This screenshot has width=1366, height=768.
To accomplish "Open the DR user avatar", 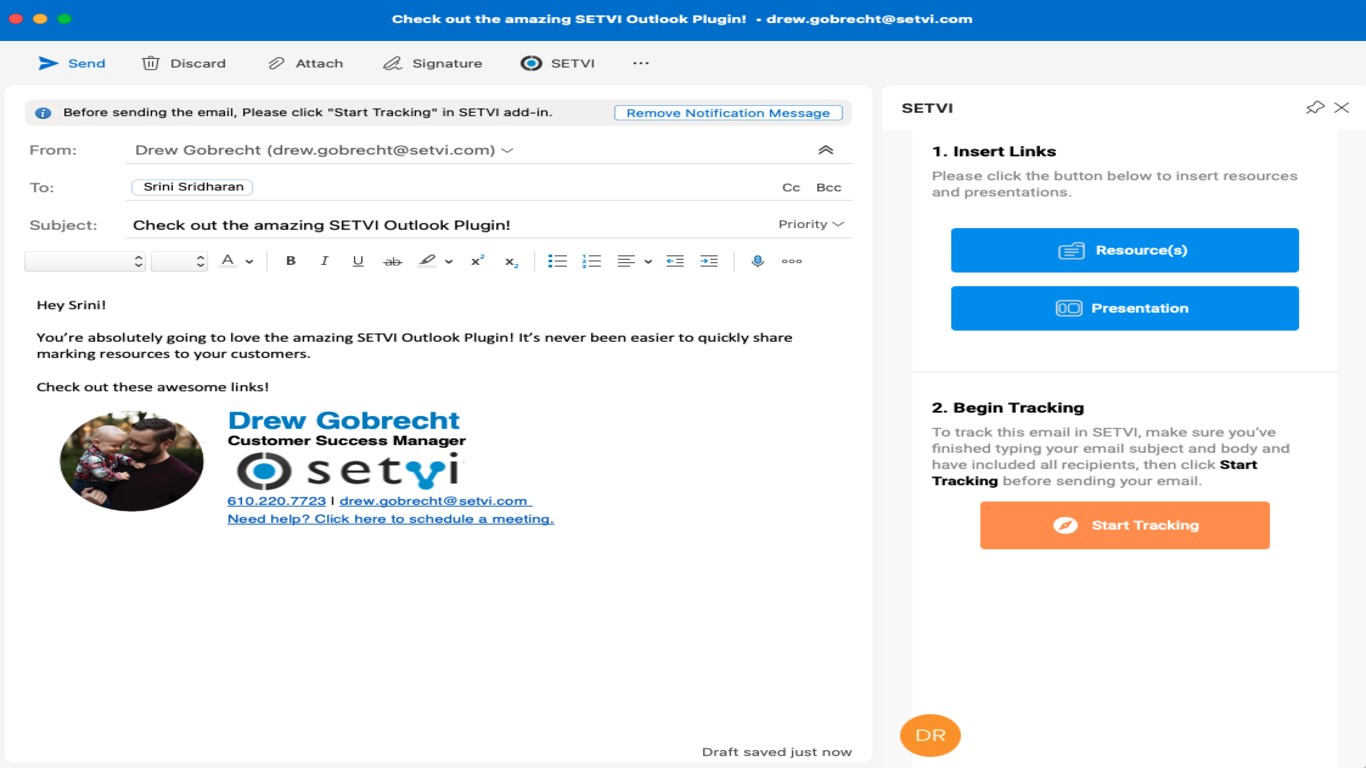I will (930, 735).
